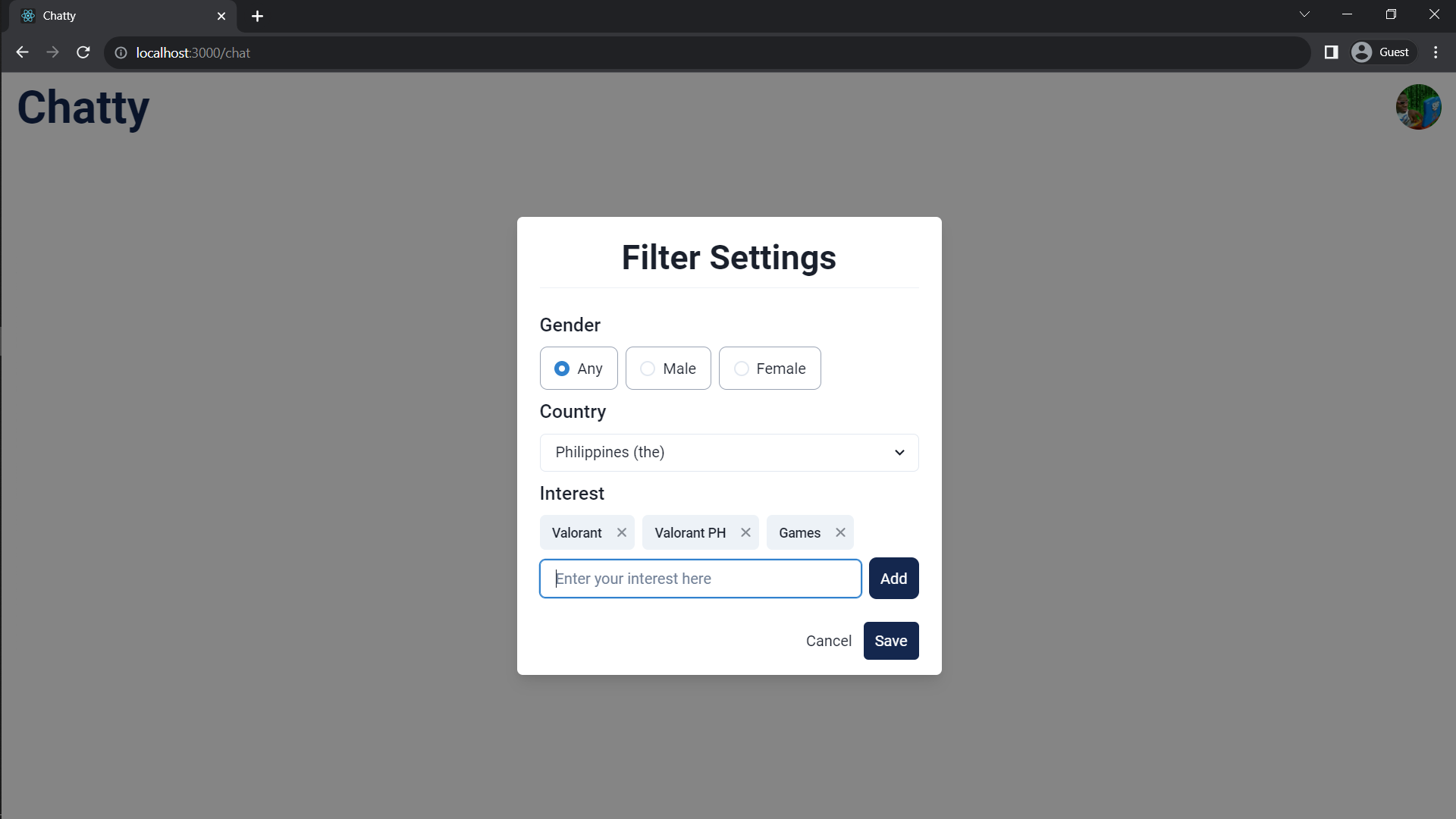Screen dimensions: 1456x819
Task: Go back to previous page
Action: (x=22, y=52)
